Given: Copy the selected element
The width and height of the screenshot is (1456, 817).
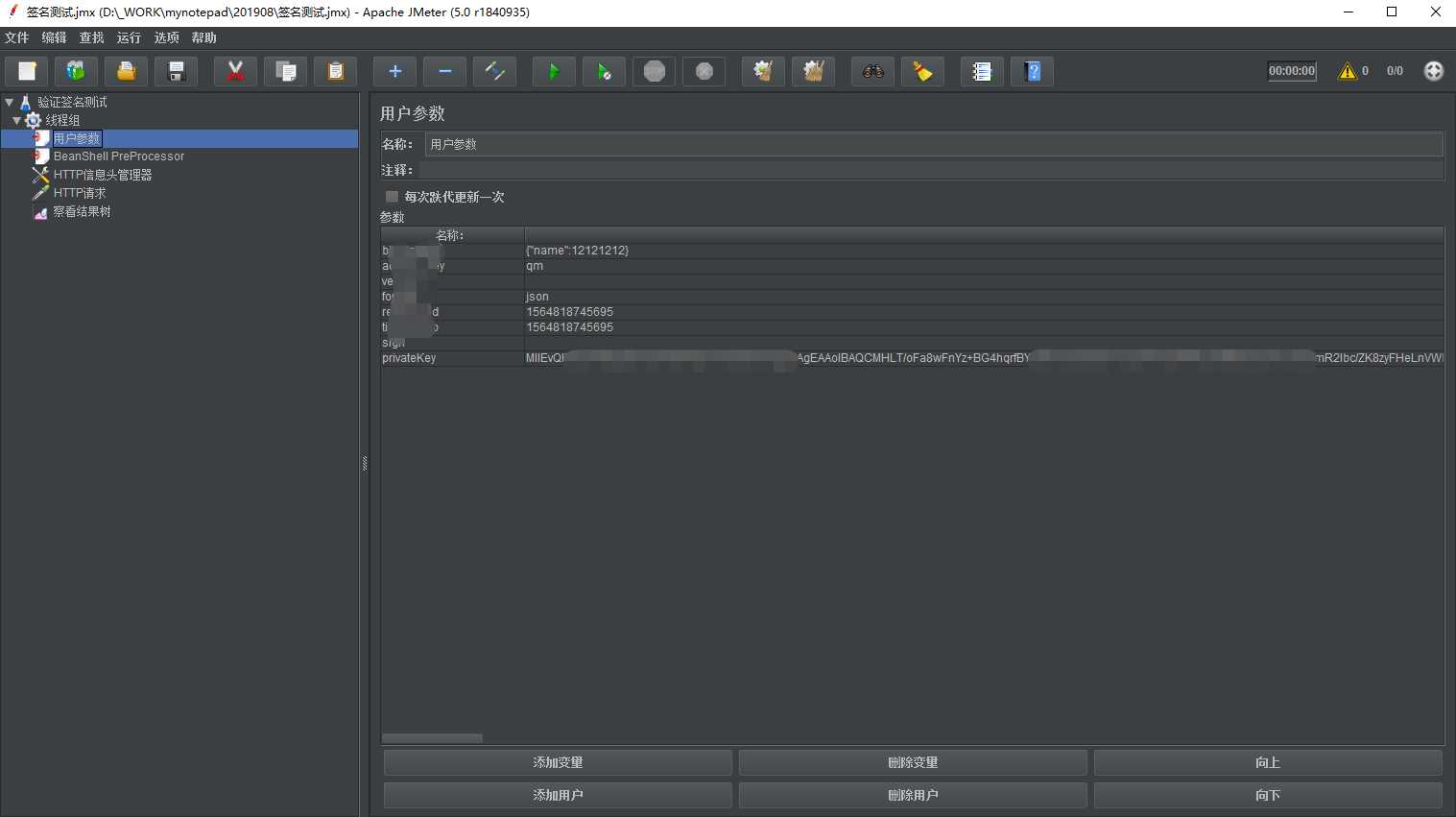Looking at the screenshot, I should (x=285, y=71).
